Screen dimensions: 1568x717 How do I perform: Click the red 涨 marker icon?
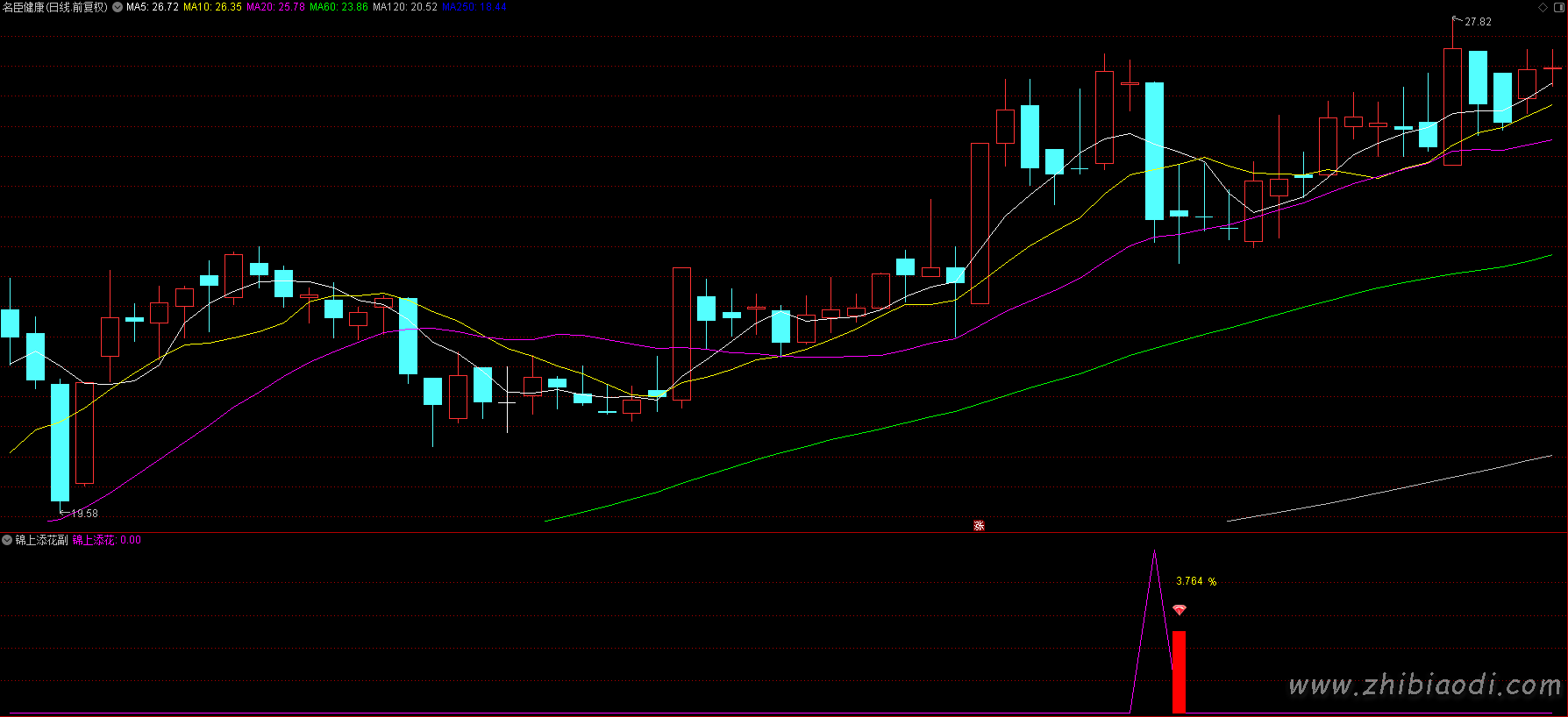tap(979, 526)
